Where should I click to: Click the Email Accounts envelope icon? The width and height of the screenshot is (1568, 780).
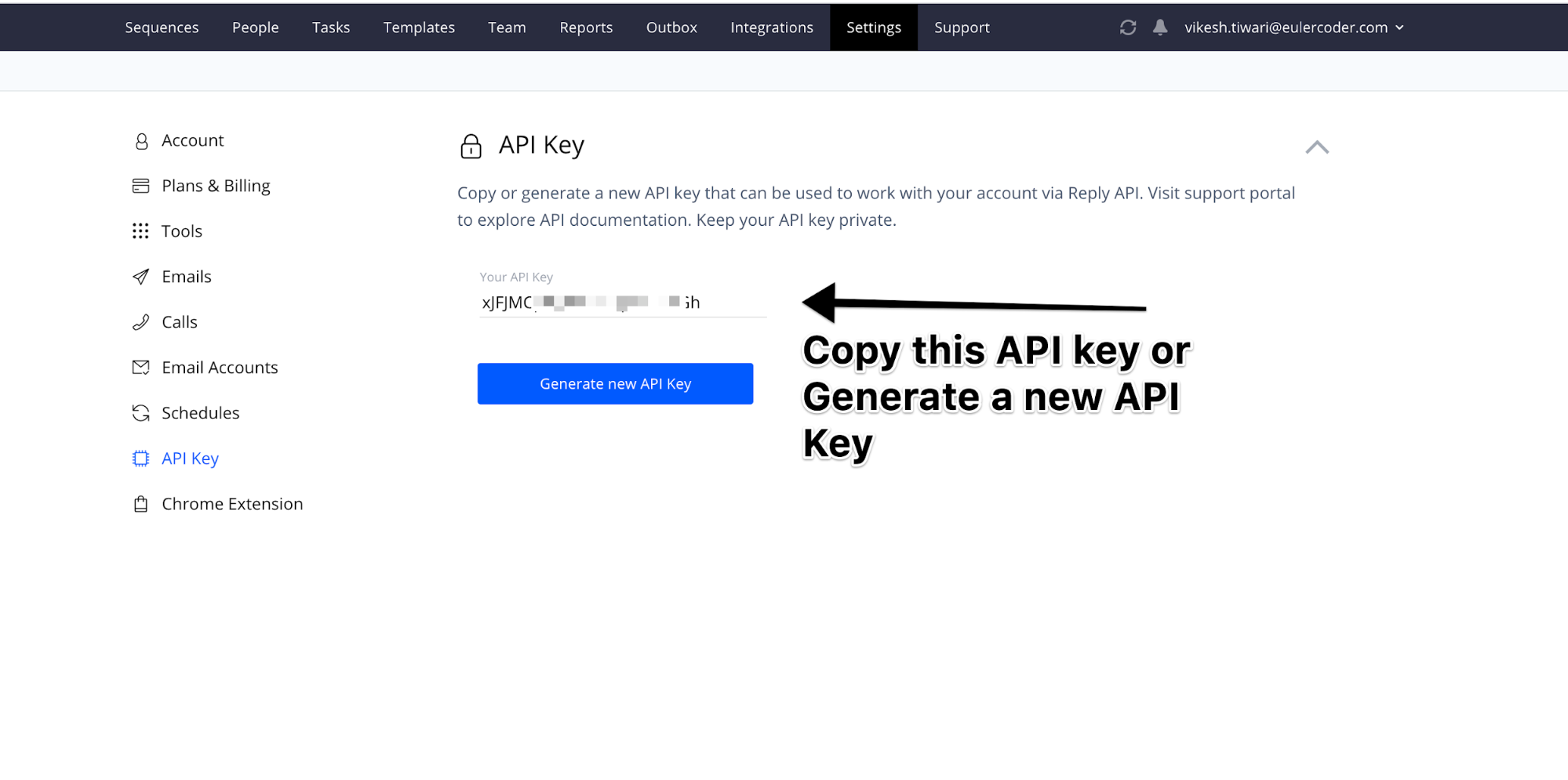tap(140, 368)
